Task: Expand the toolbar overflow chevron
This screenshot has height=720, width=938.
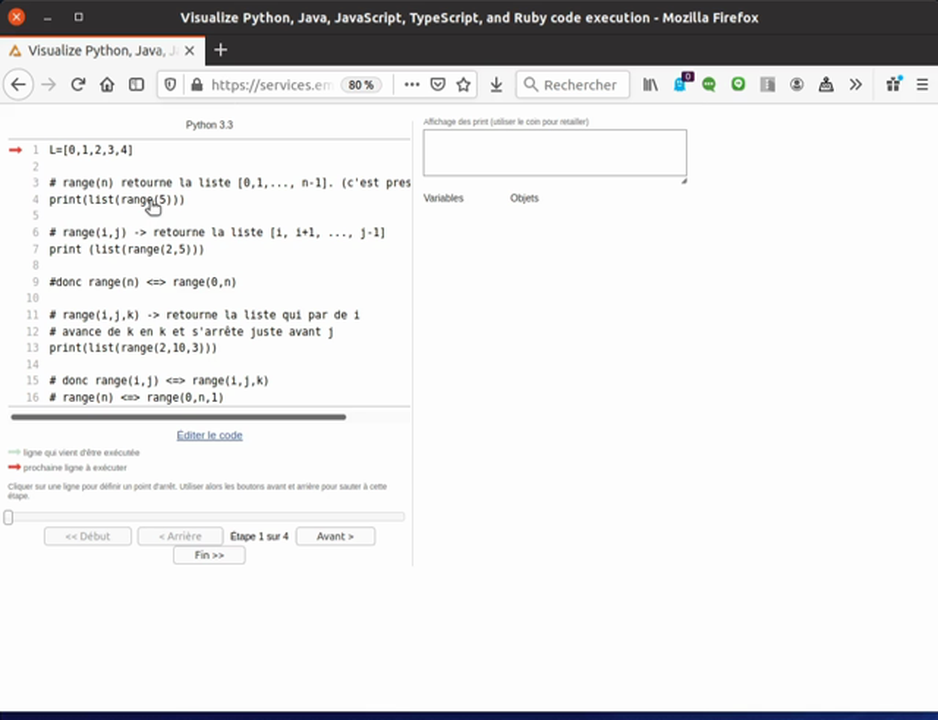Action: [x=855, y=85]
